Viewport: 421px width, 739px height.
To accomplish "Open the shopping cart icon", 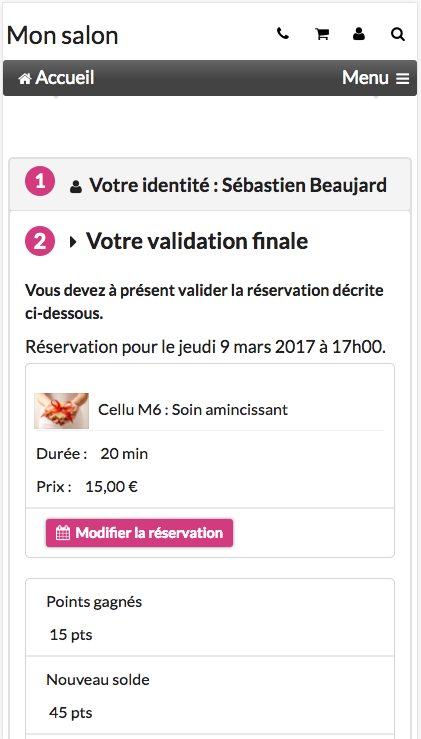I will click(x=322, y=34).
